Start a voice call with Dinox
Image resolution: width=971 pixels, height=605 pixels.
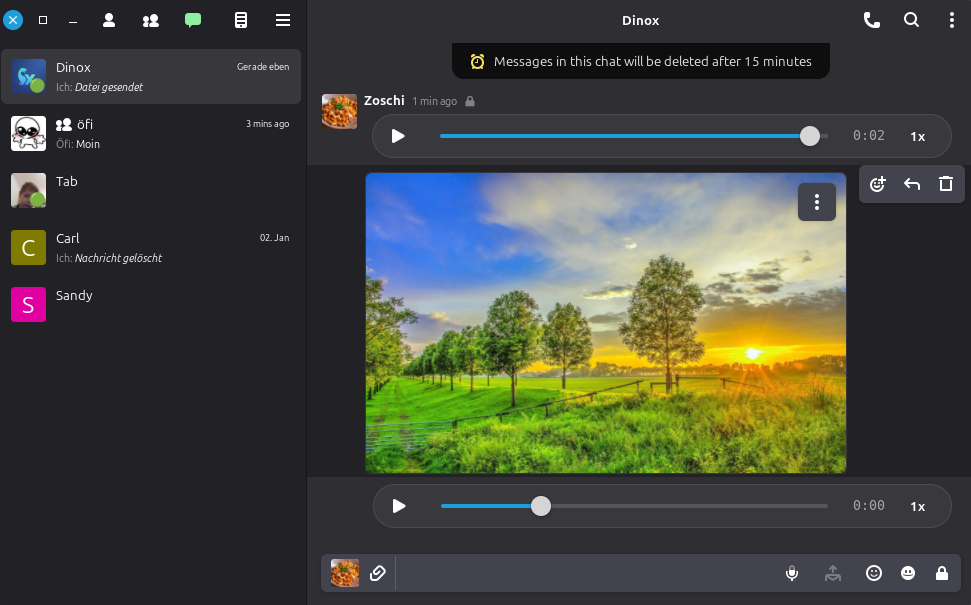click(872, 20)
